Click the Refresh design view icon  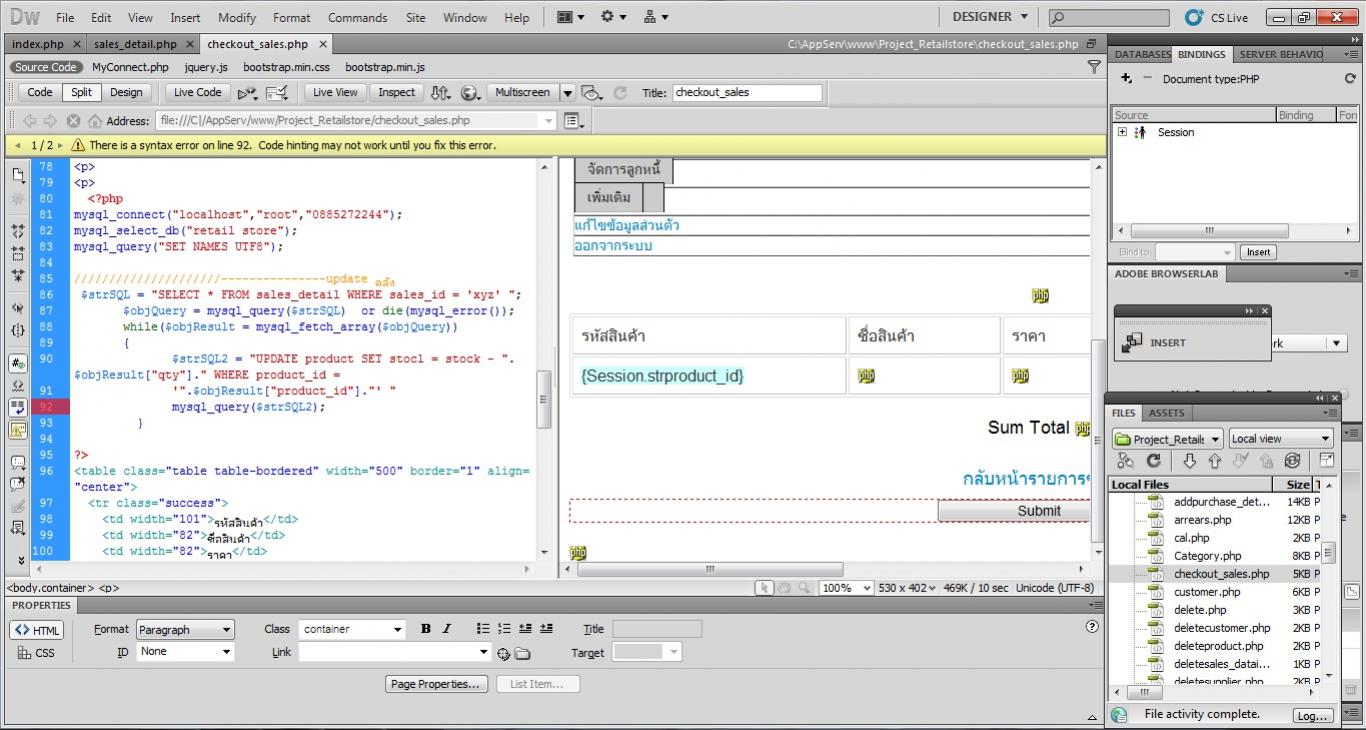click(x=620, y=93)
